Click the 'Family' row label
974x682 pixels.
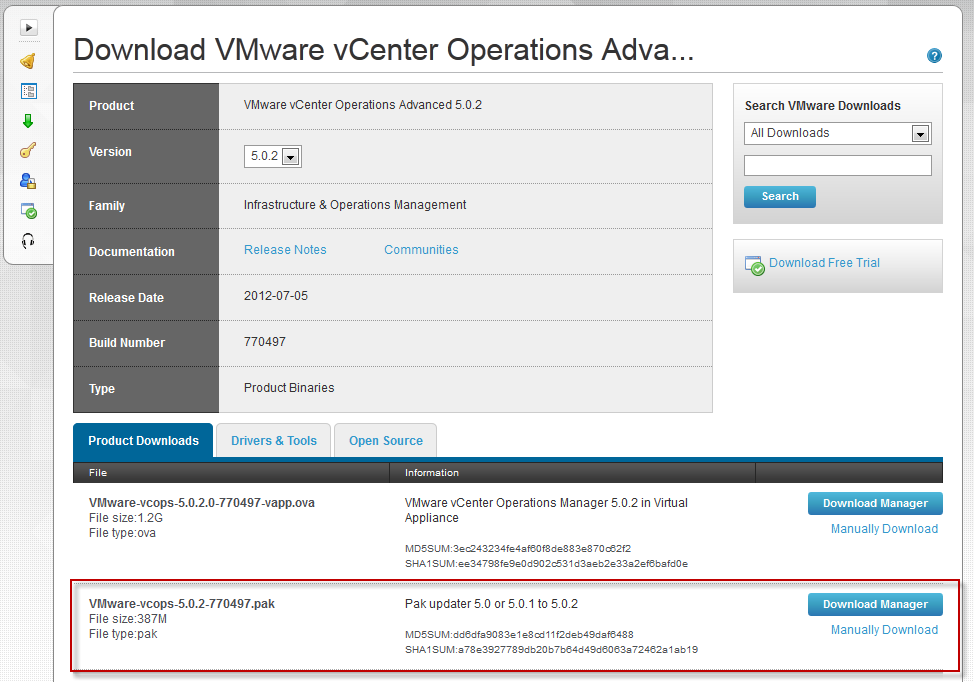[107, 206]
